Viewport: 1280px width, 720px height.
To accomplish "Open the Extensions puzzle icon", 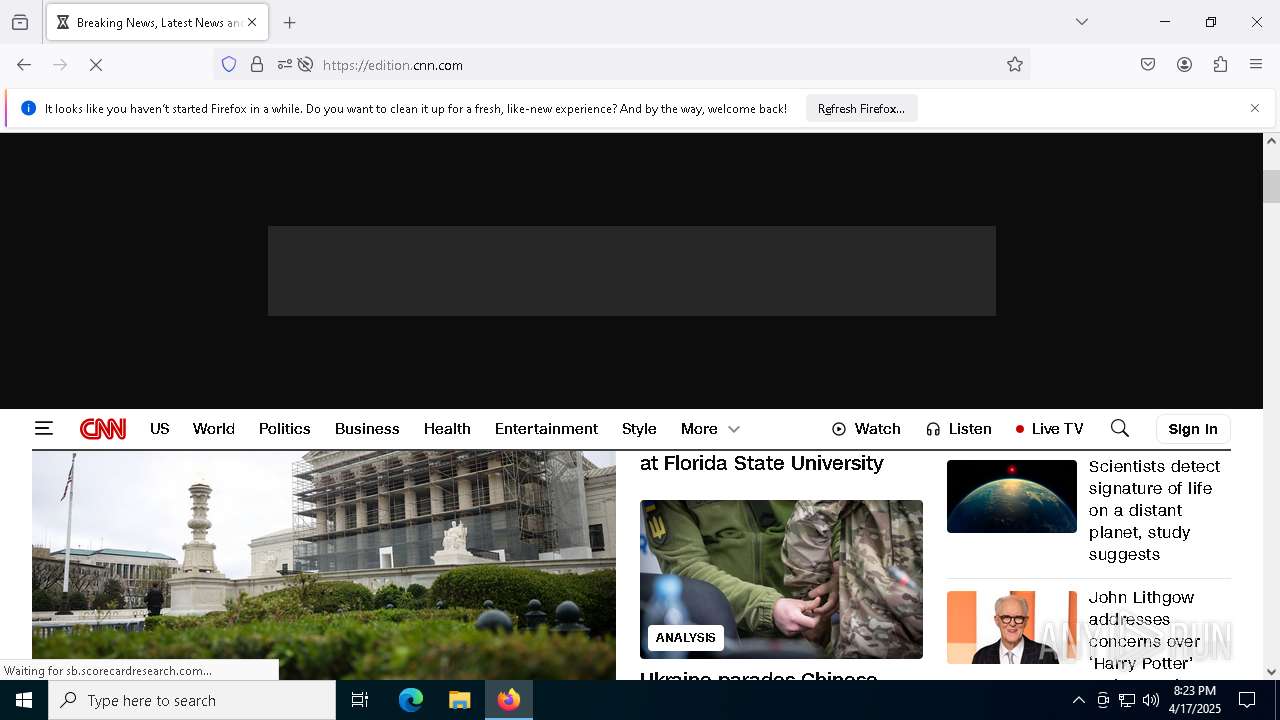I will (x=1220, y=65).
